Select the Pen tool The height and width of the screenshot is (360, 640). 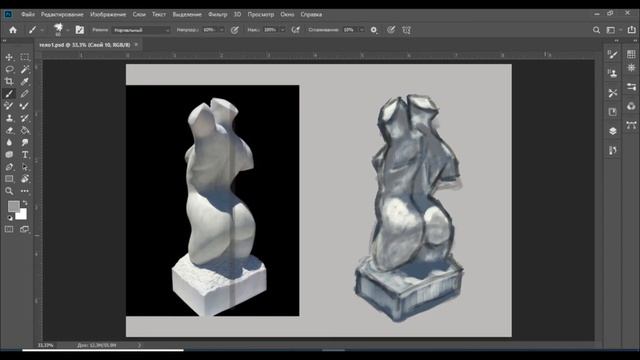tap(9, 167)
